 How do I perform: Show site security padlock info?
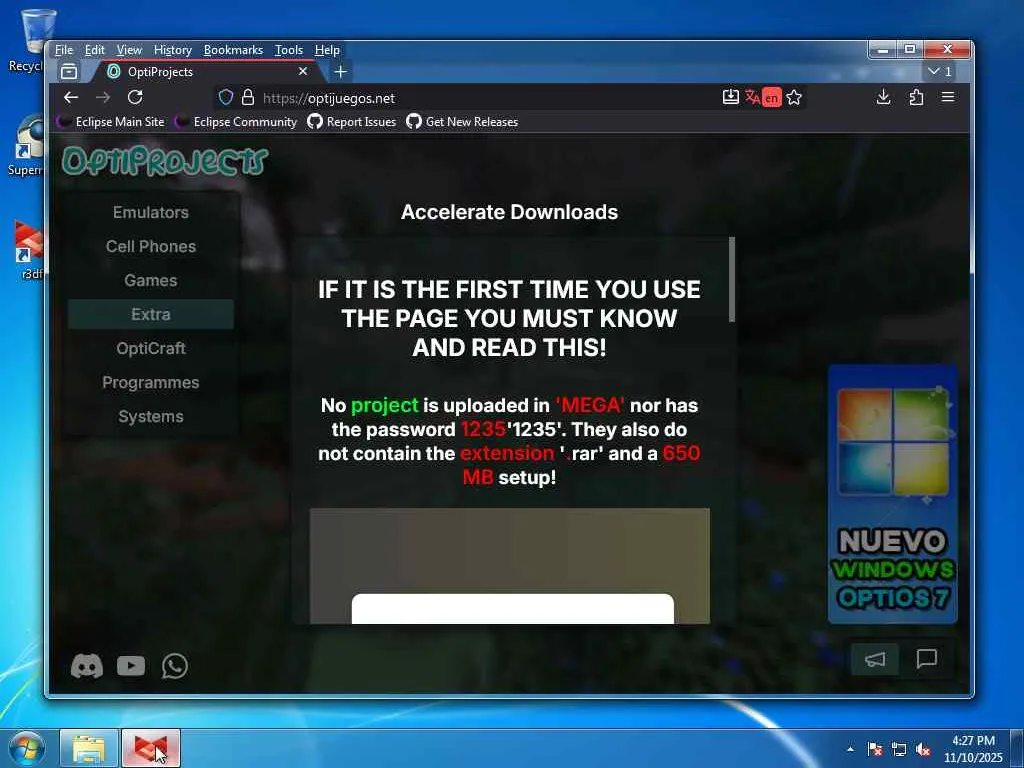(x=248, y=98)
